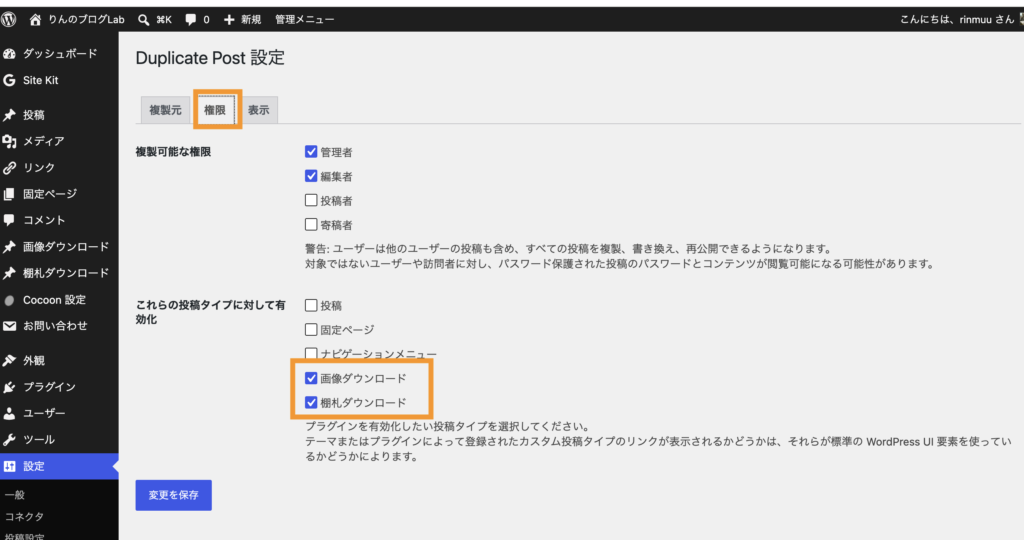This screenshot has height=540, width=1024.
Task: Click the search magnifier icon
Action: (144, 20)
